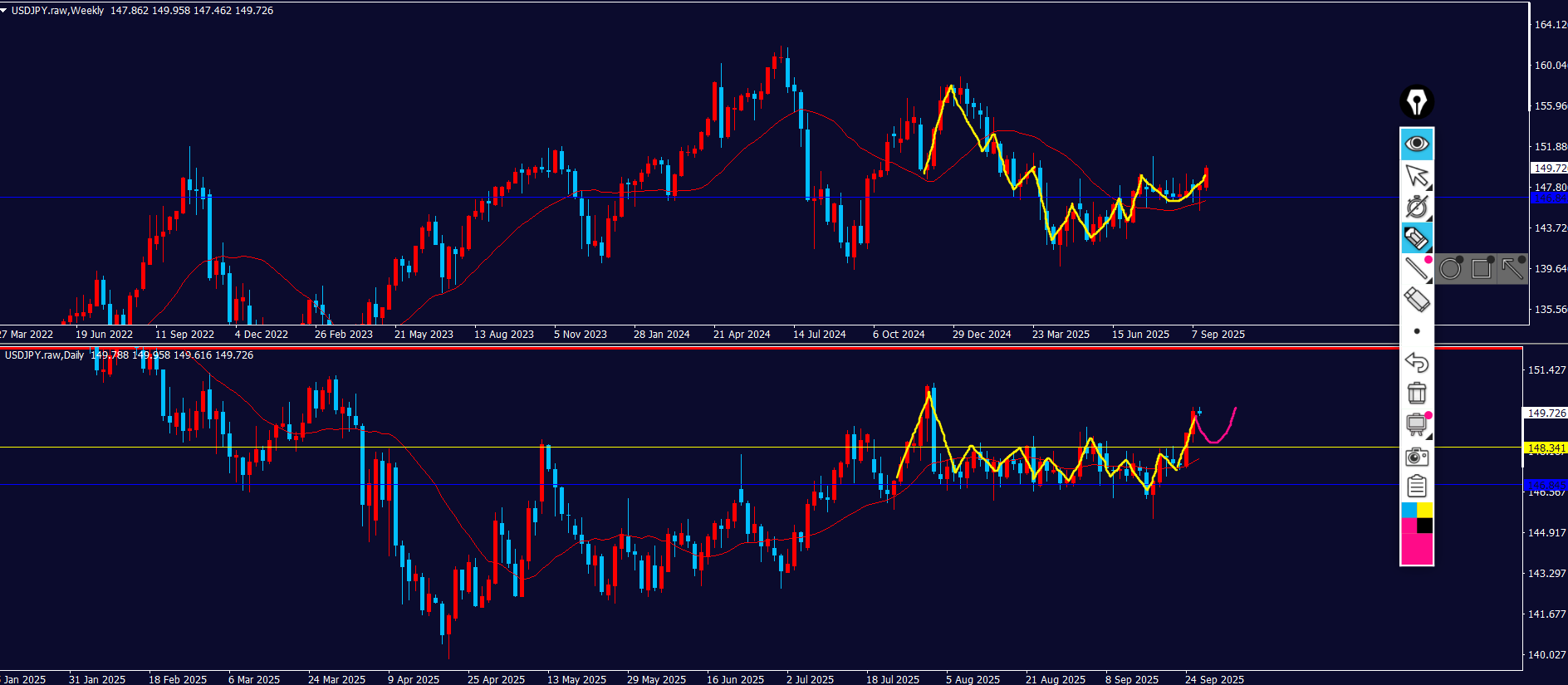The width and height of the screenshot is (1568, 685).
Task: Select the arrow shape tool
Action: (x=1512, y=268)
